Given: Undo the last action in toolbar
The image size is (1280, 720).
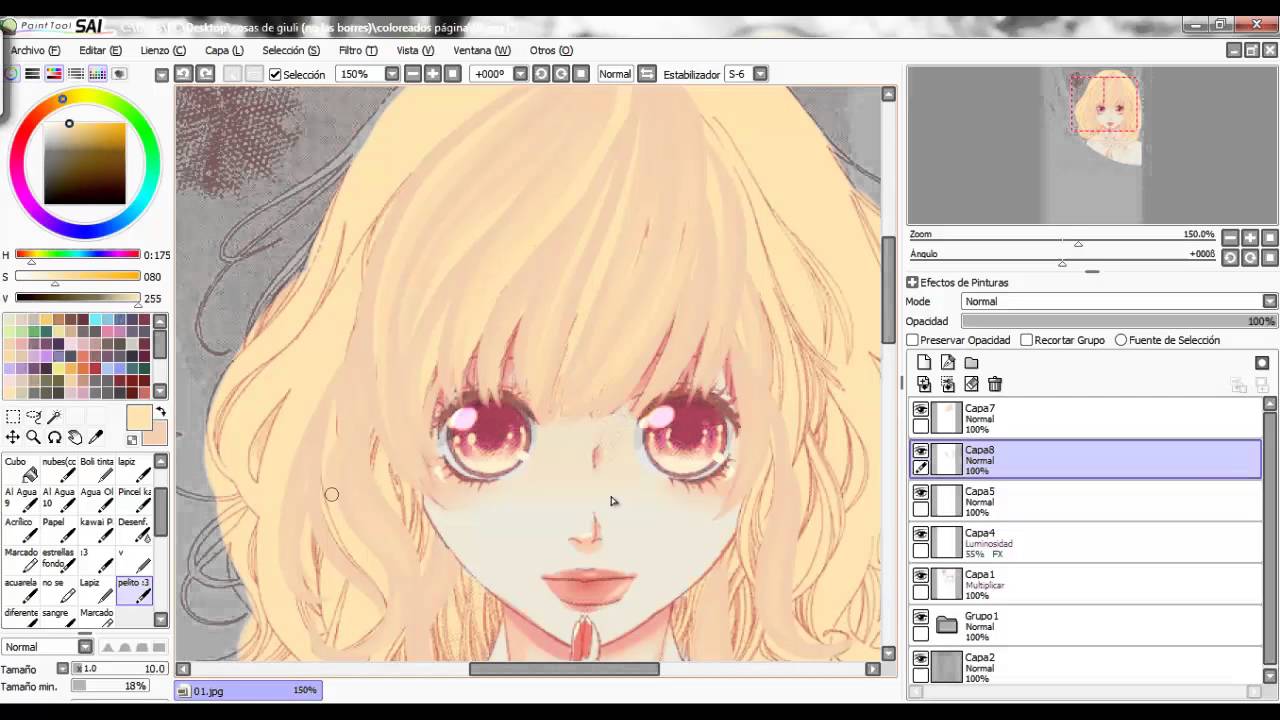Looking at the screenshot, I should tap(183, 73).
